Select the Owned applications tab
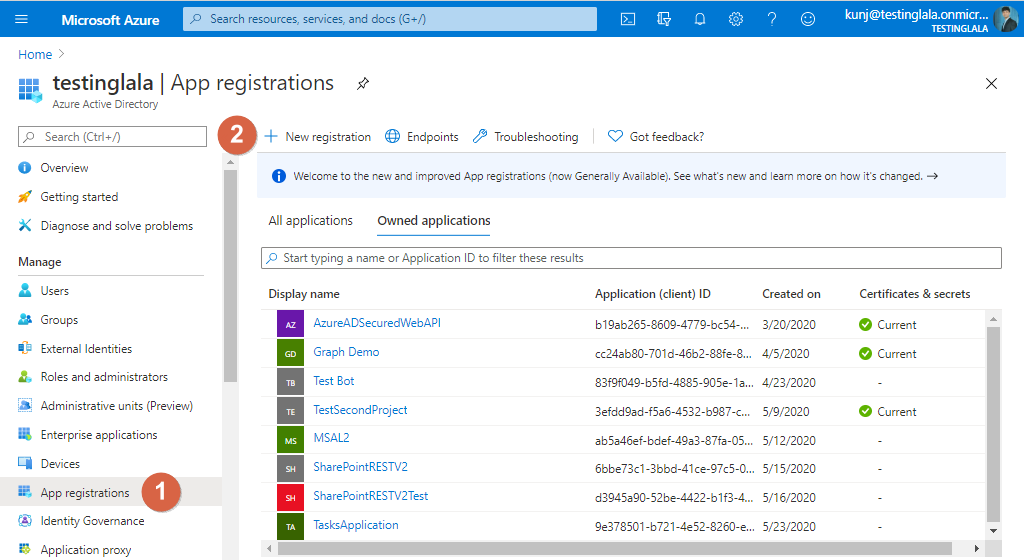Screen dimensions: 1024x560 [x=434, y=221]
